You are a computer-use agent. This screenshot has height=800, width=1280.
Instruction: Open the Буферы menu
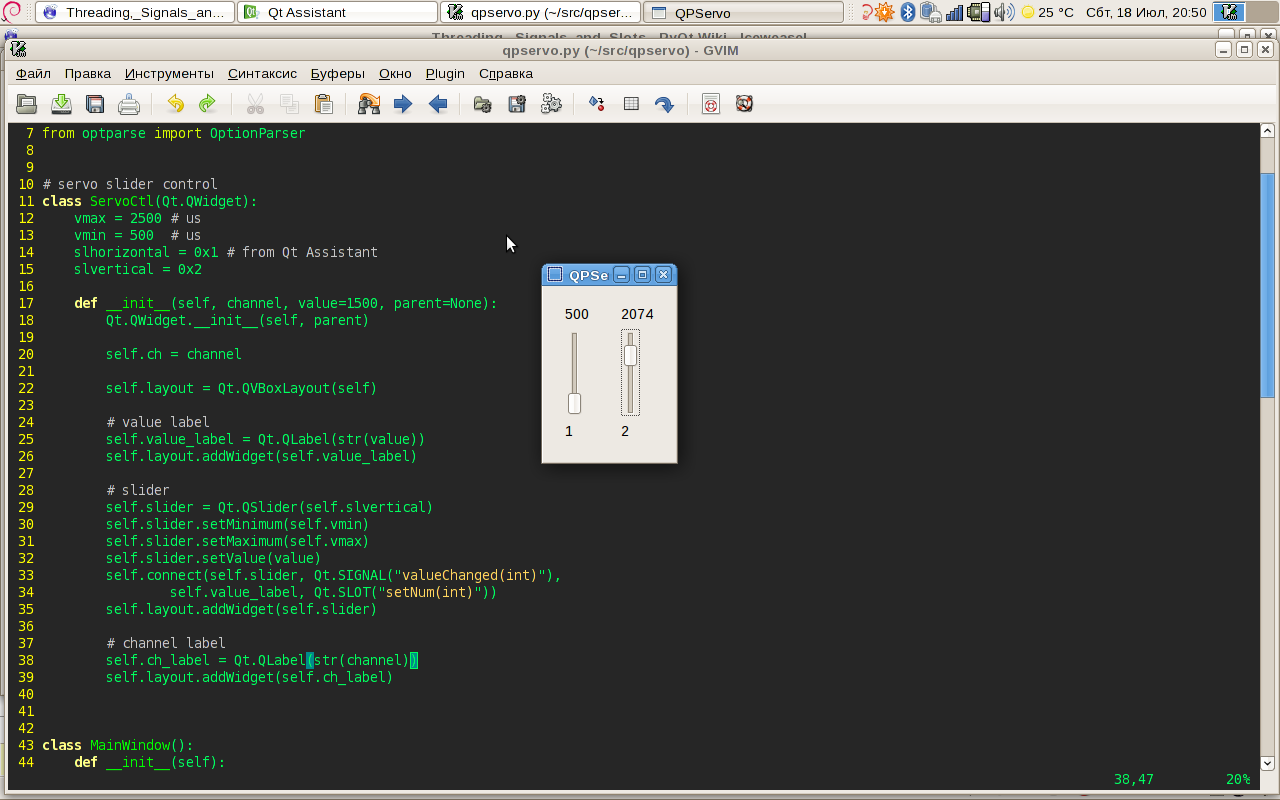pyautogui.click(x=337, y=73)
